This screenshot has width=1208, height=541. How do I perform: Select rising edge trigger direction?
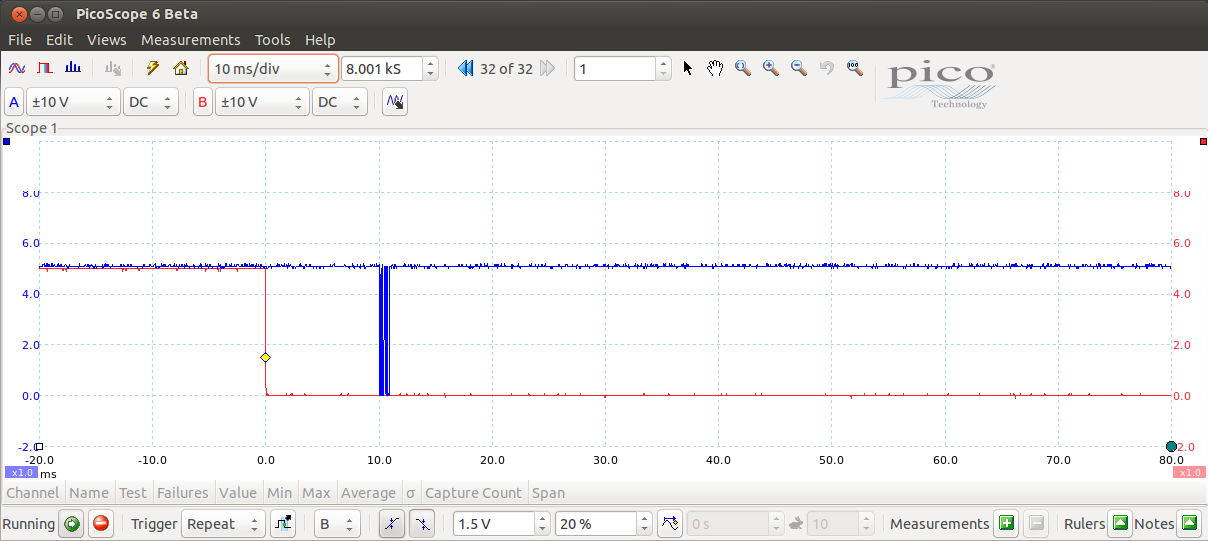[393, 523]
